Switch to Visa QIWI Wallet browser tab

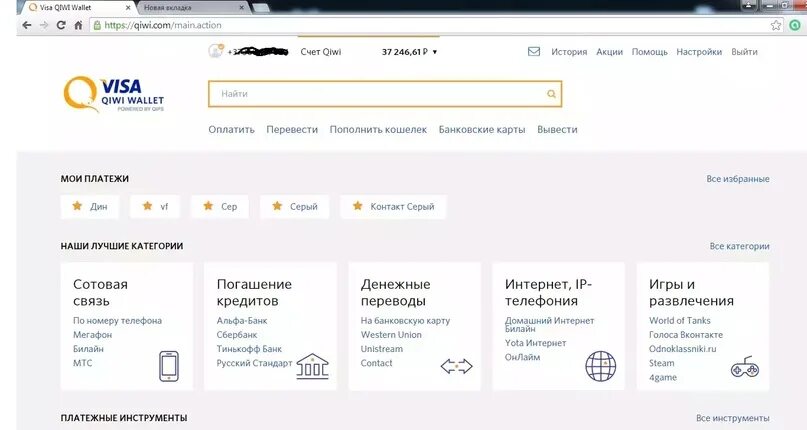pos(77,8)
